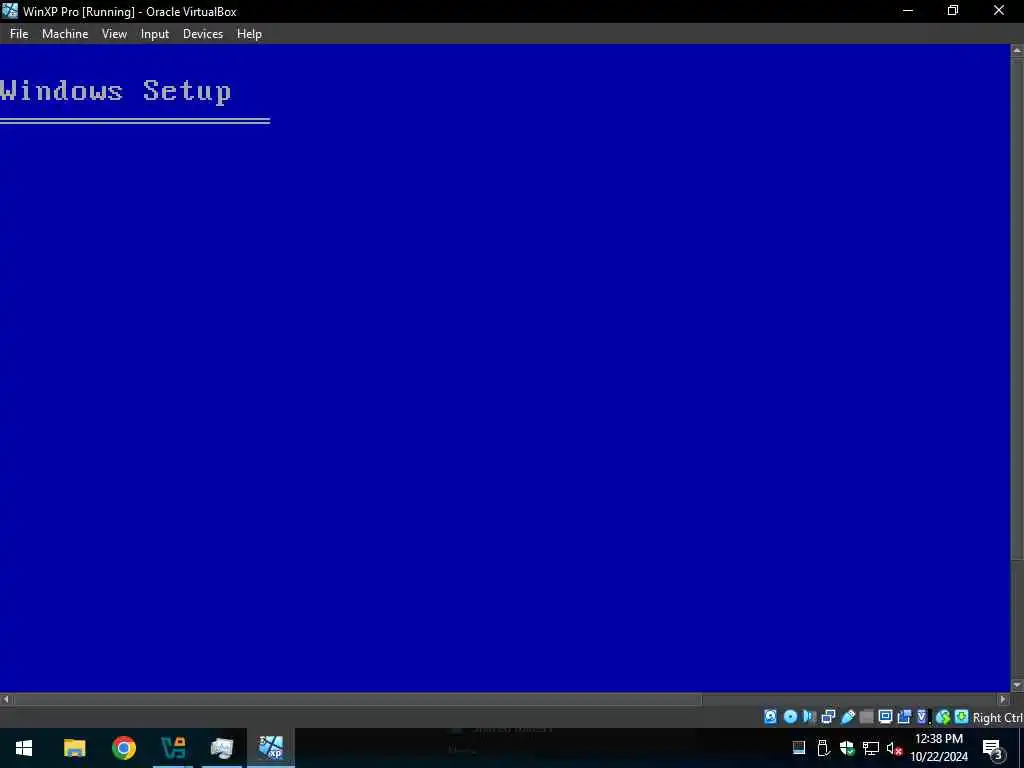Click the muted speaker volume tray icon

coord(894,748)
